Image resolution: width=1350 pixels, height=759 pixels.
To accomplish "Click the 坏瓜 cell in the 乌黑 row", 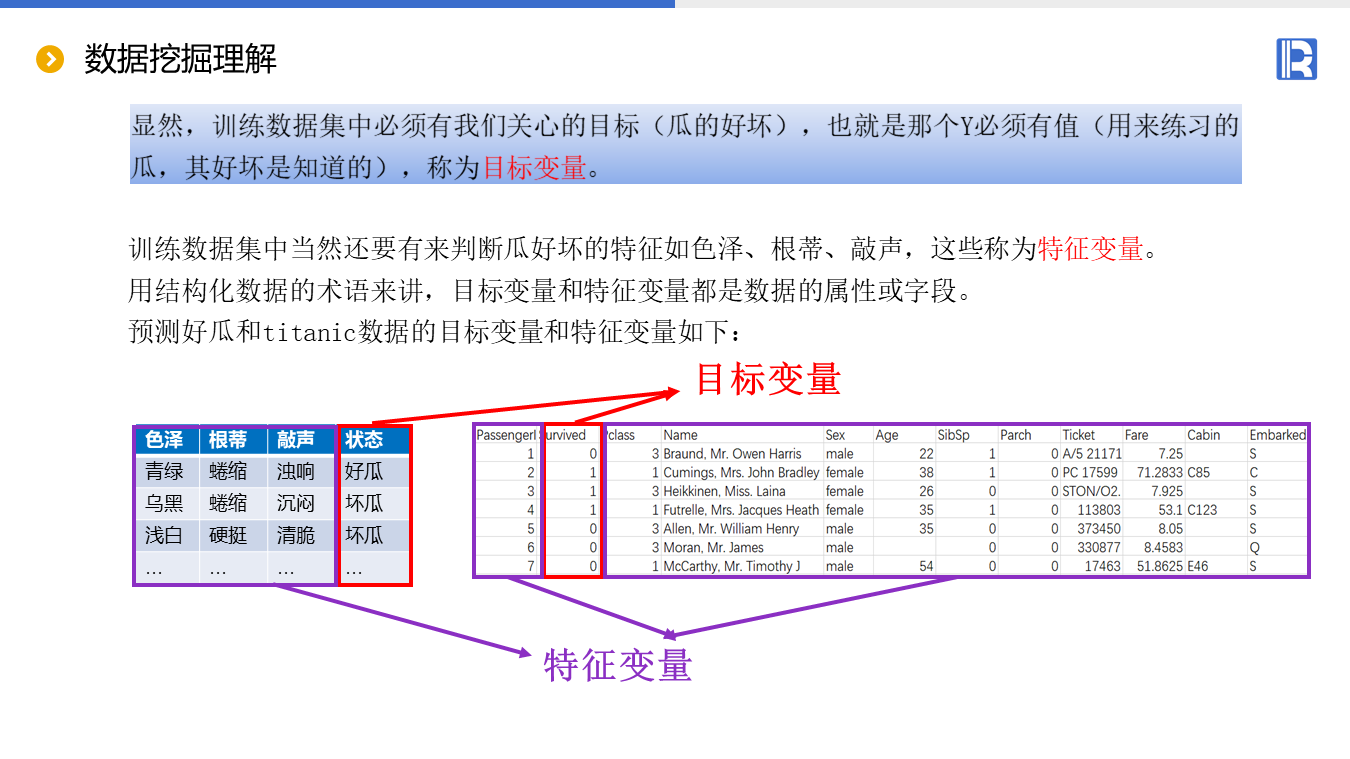I will click(x=364, y=503).
